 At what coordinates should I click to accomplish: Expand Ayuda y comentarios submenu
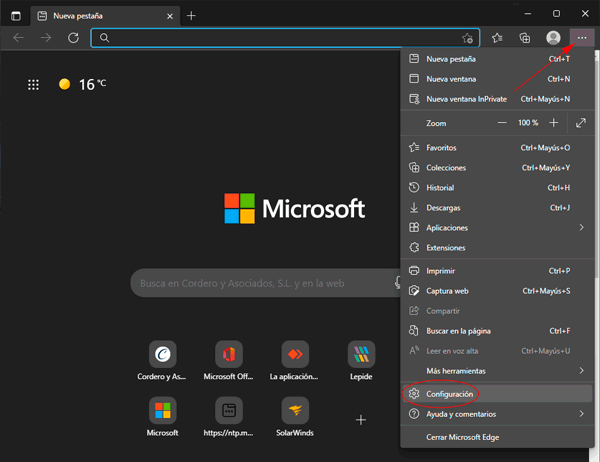(x=496, y=414)
